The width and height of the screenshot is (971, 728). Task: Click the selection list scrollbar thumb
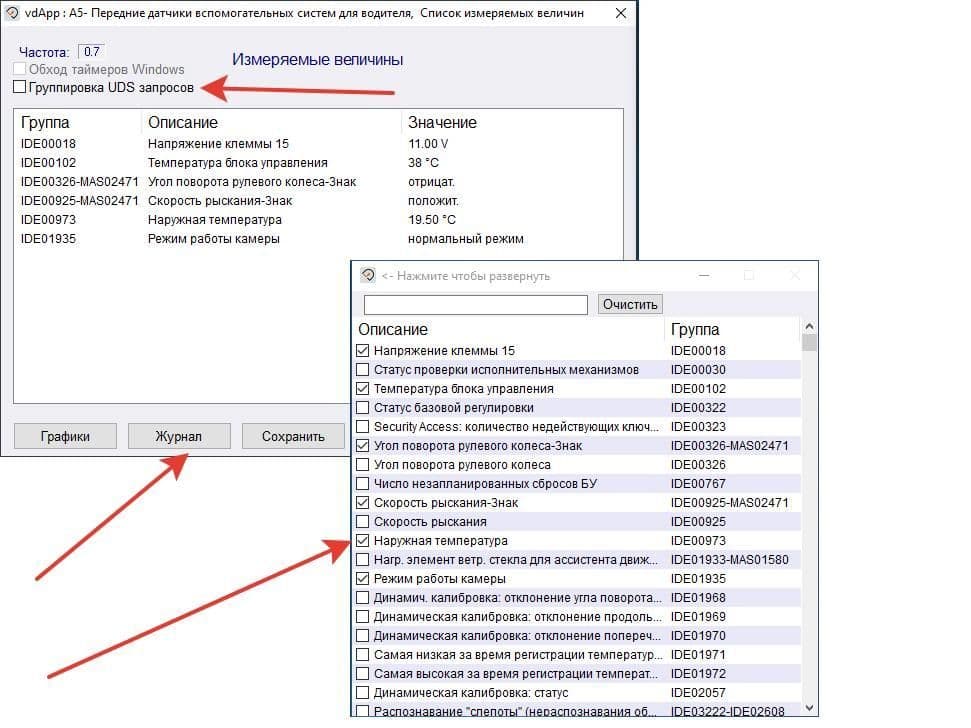click(x=809, y=342)
